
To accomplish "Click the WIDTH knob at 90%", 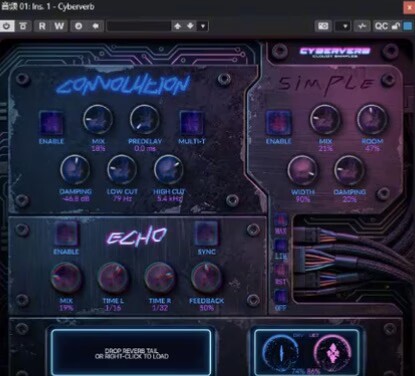I will (x=302, y=170).
